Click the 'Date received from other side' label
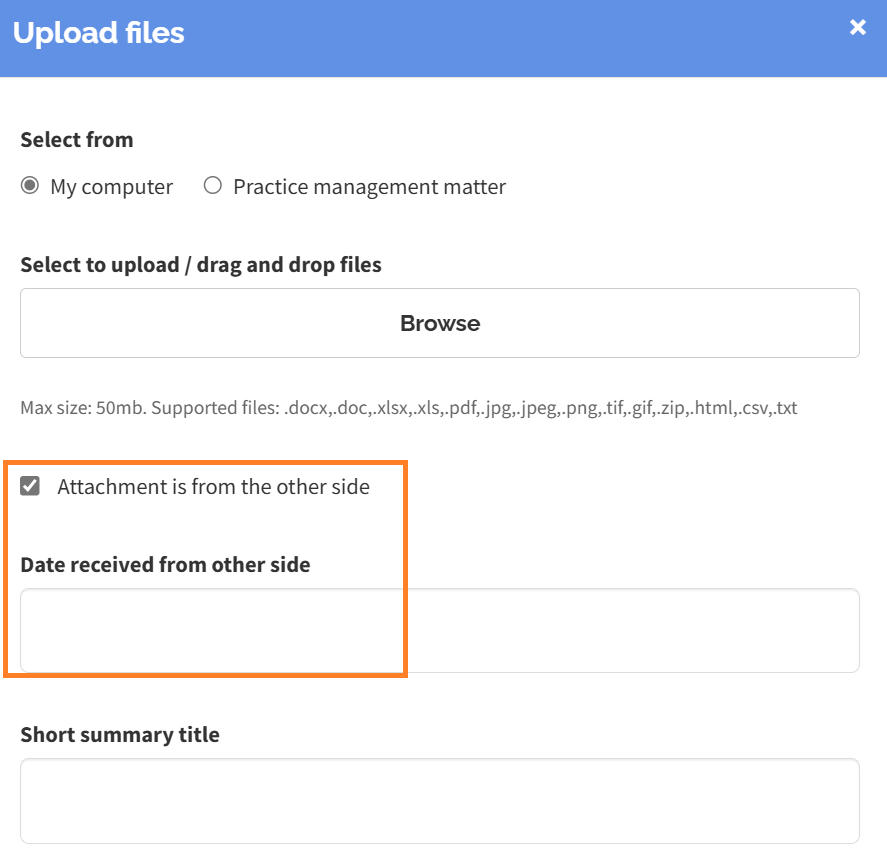887x854 pixels. tap(165, 564)
